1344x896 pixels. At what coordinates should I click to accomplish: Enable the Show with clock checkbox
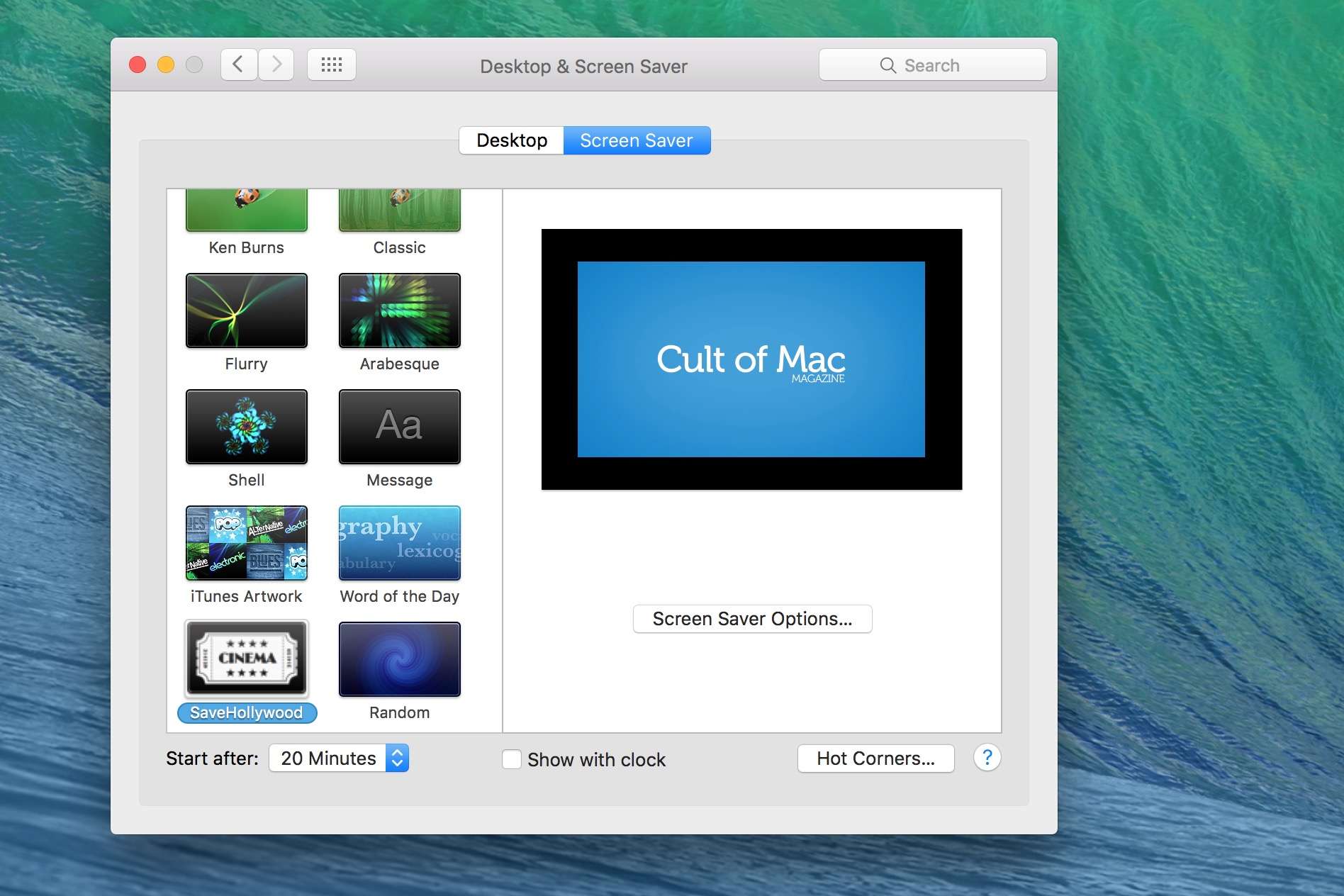coord(512,759)
